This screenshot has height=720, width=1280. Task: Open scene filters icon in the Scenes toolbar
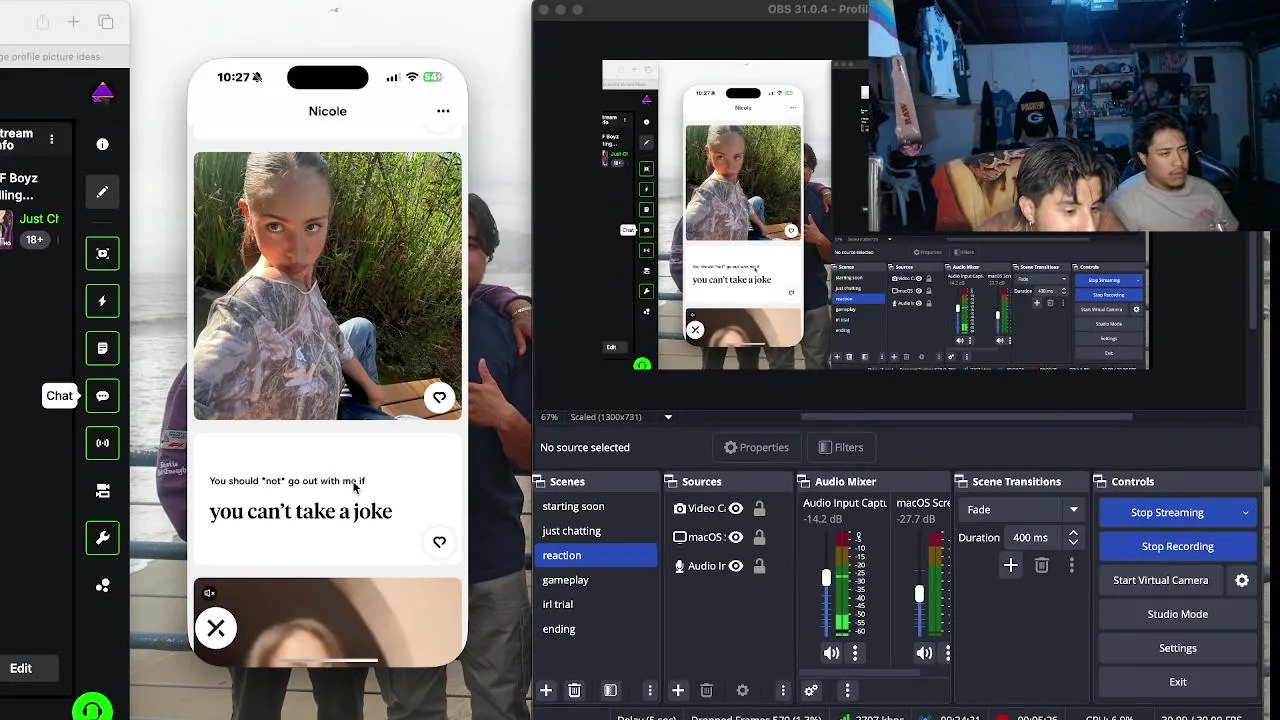click(610, 690)
